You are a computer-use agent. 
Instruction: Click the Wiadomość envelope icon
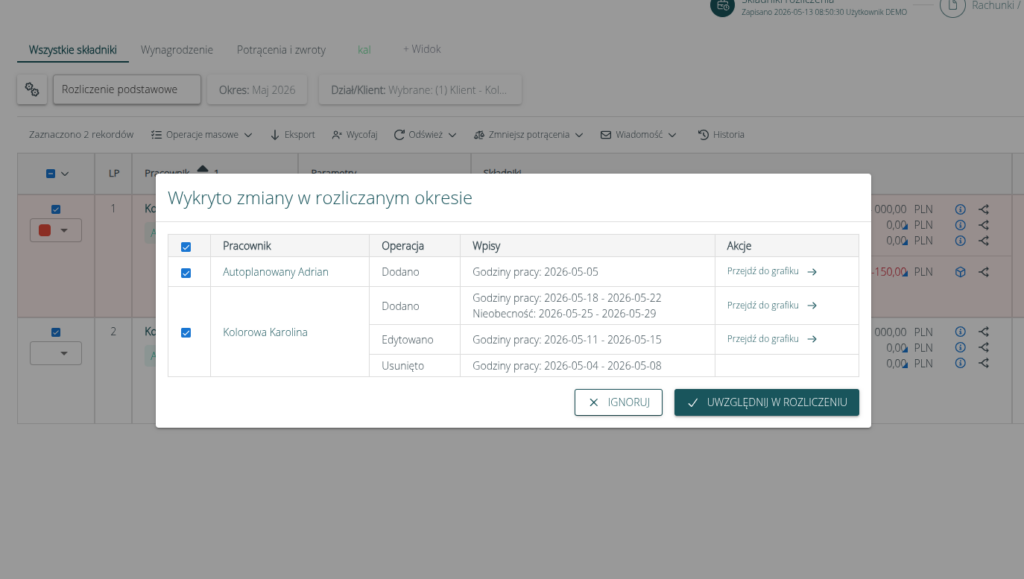click(606, 134)
